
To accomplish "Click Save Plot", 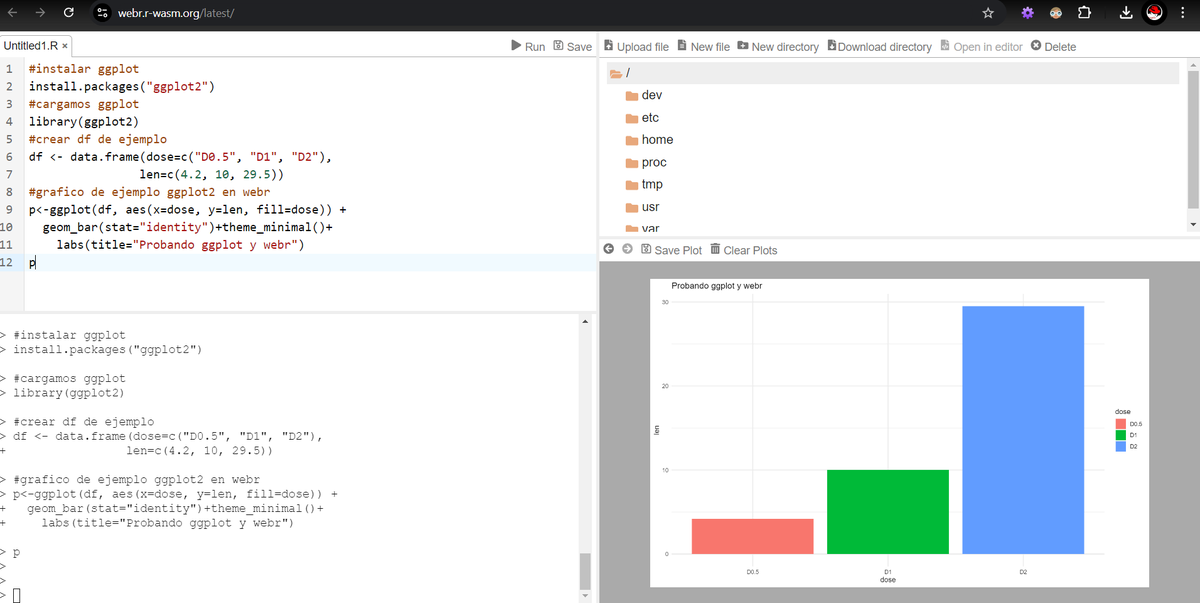I will [671, 250].
